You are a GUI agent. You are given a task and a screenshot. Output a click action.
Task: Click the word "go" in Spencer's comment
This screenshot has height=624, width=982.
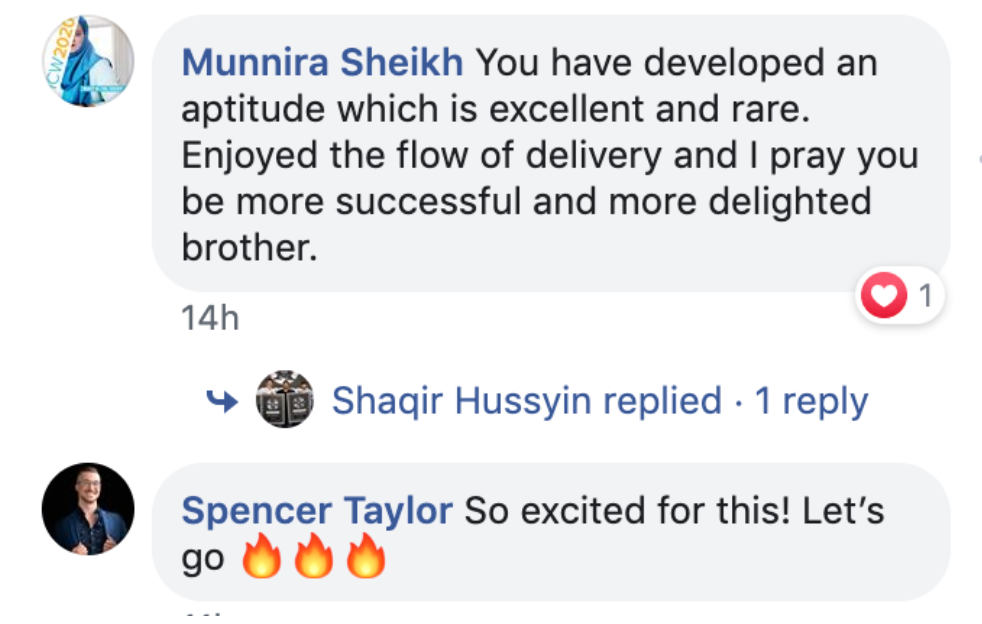pos(203,560)
